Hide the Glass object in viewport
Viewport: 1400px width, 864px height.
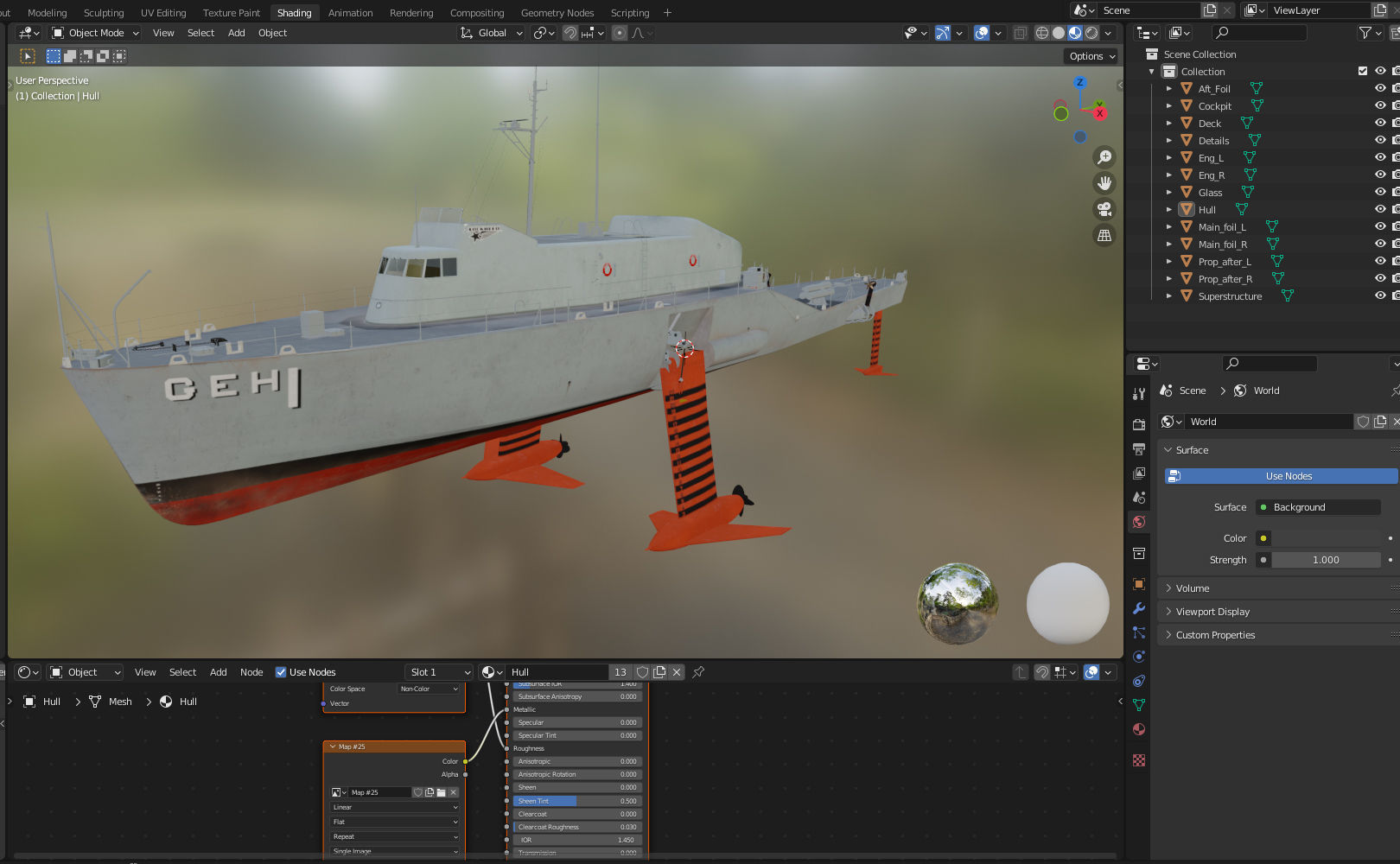tap(1380, 192)
